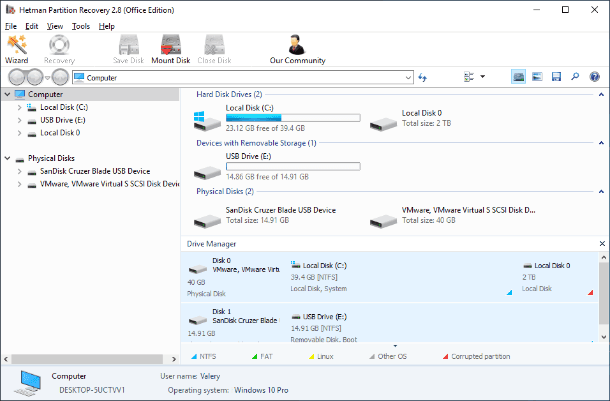Open the view options dropdown arrow

(483, 77)
